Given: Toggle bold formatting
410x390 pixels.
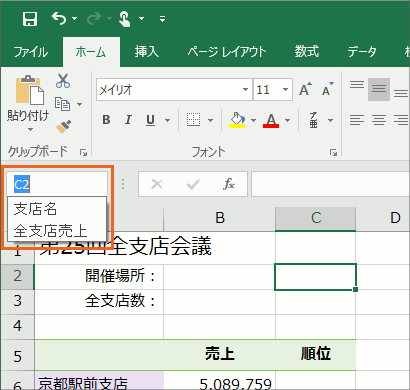Looking at the screenshot, I should click(x=106, y=120).
